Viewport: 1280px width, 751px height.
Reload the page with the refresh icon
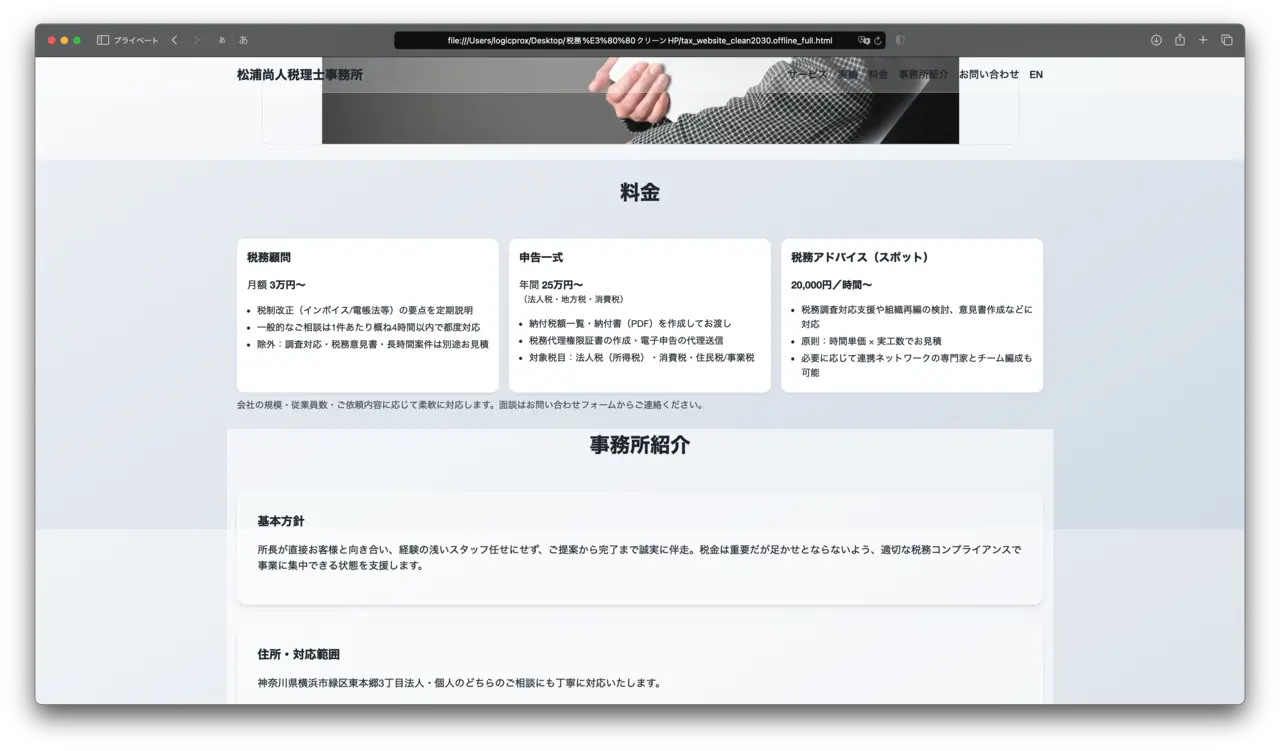click(x=878, y=41)
